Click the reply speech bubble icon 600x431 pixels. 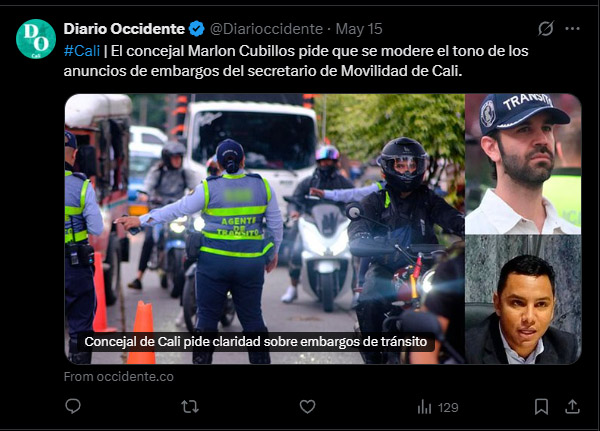[x=73, y=407]
